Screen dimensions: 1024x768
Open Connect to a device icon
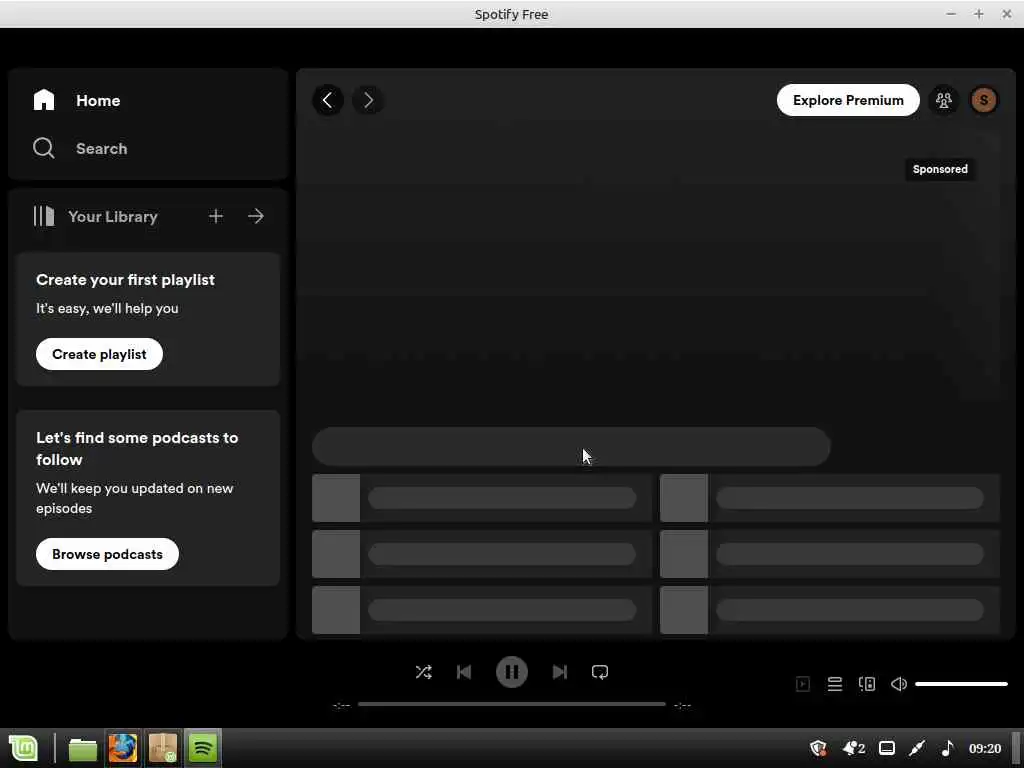click(867, 684)
